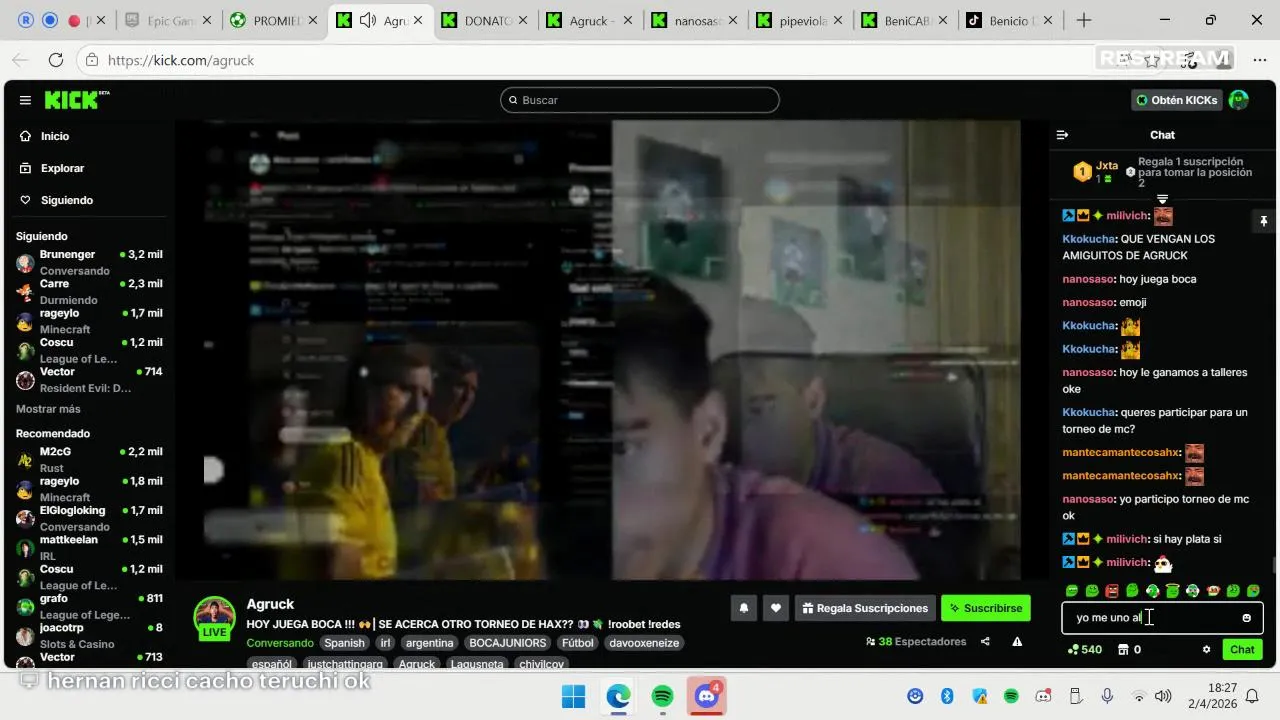Open ElGlogloking recommended channel
The height and width of the screenshot is (720, 1280).
click(88, 518)
